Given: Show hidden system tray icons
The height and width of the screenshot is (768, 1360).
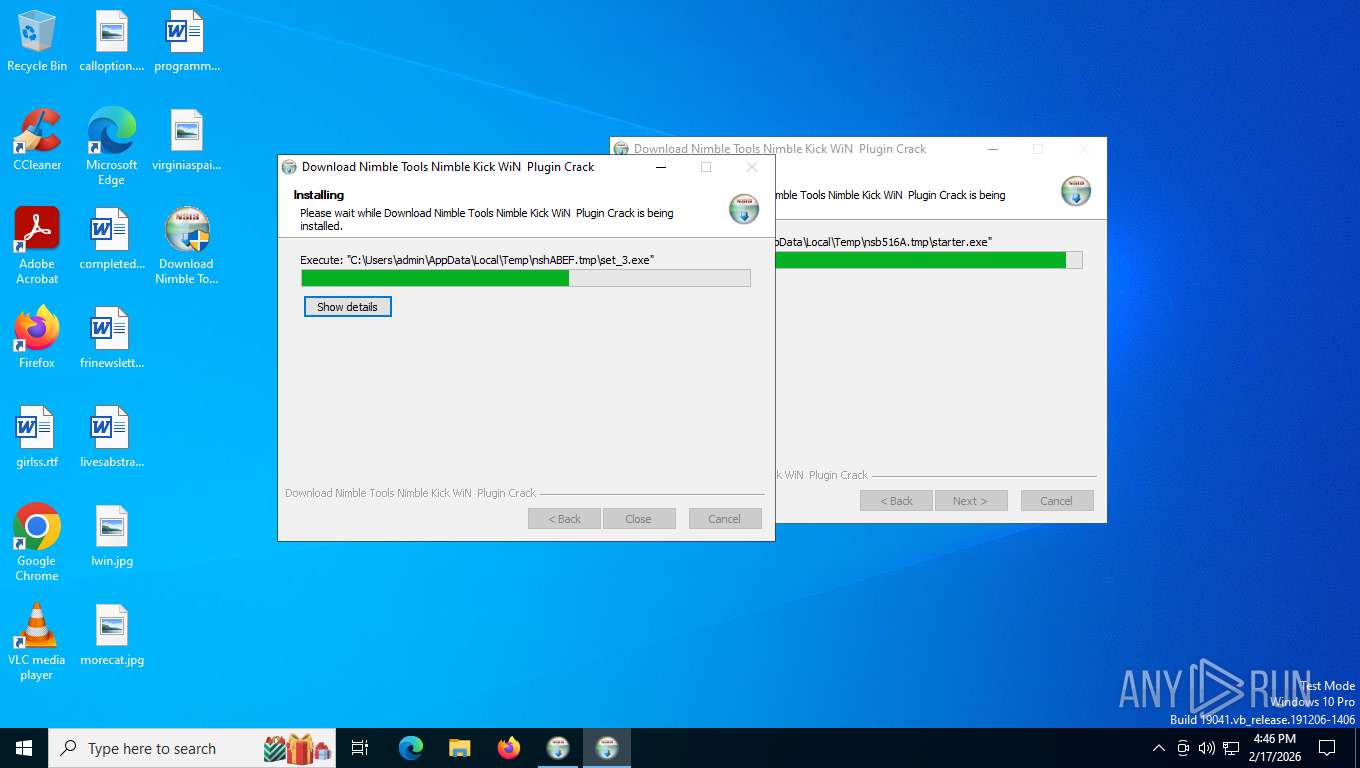Looking at the screenshot, I should (1159, 748).
